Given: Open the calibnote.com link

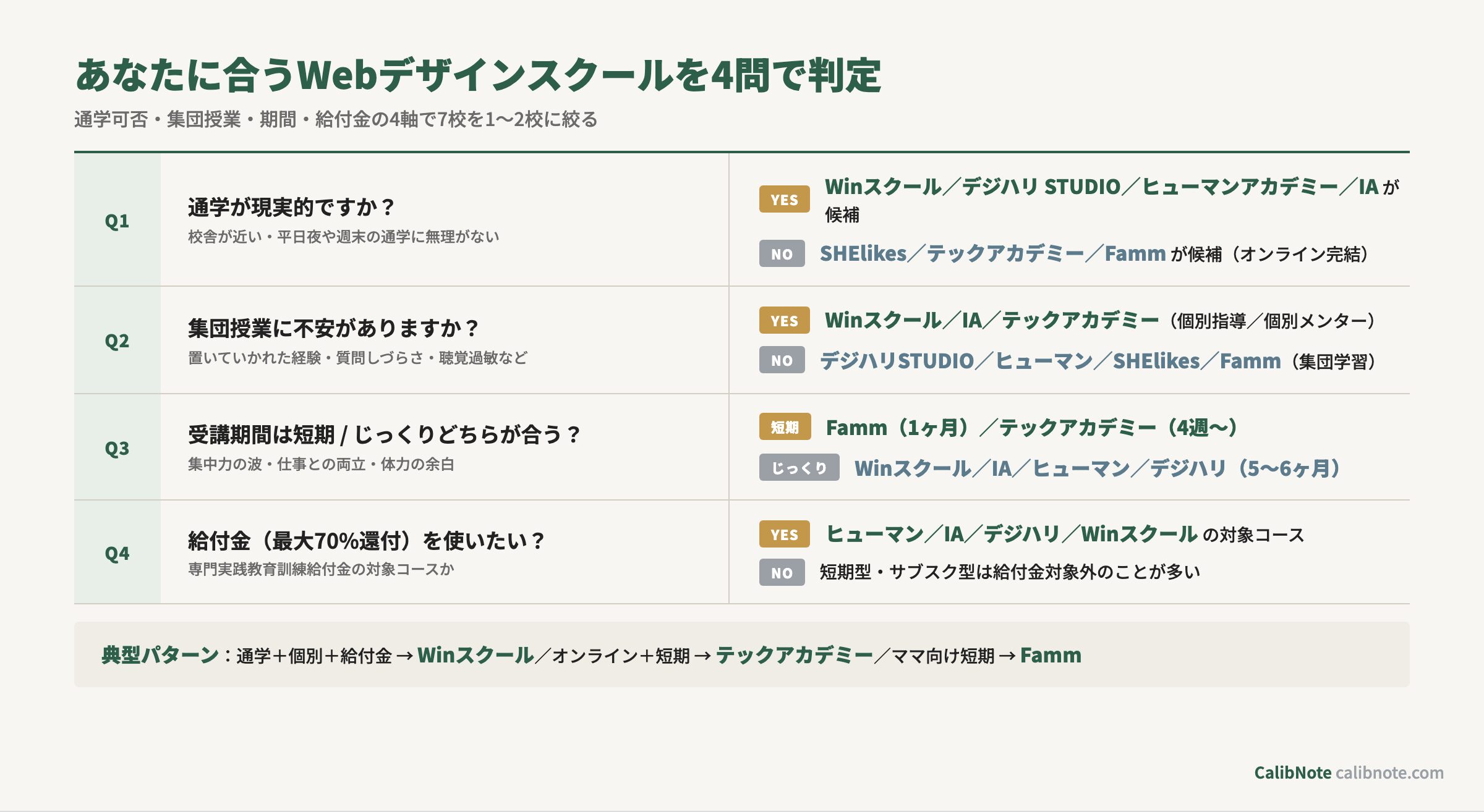Looking at the screenshot, I should [x=1389, y=772].
